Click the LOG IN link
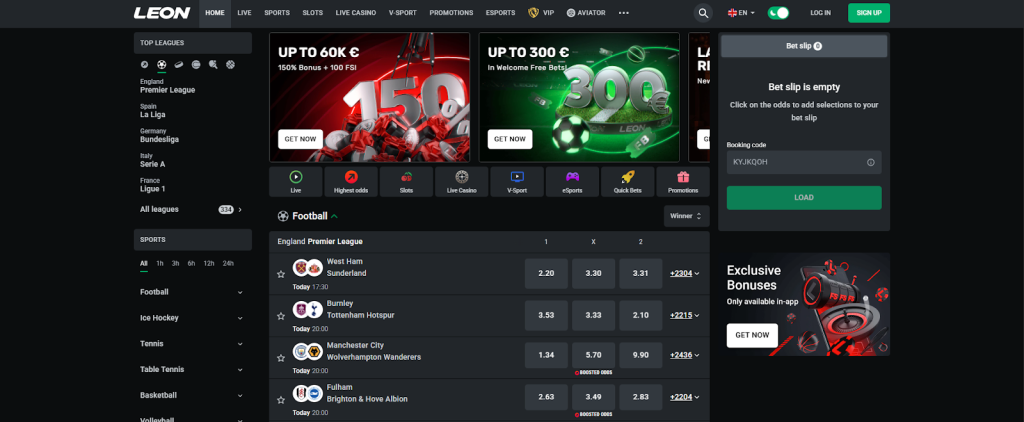Image resolution: width=1024 pixels, height=422 pixels. pos(820,13)
